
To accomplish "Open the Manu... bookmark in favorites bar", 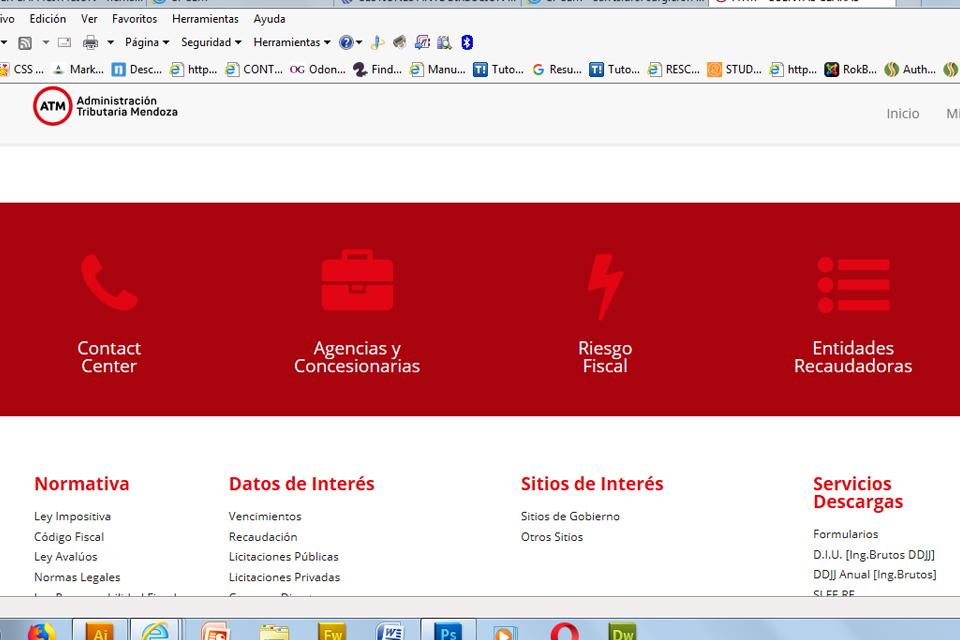I will pyautogui.click(x=438, y=70).
